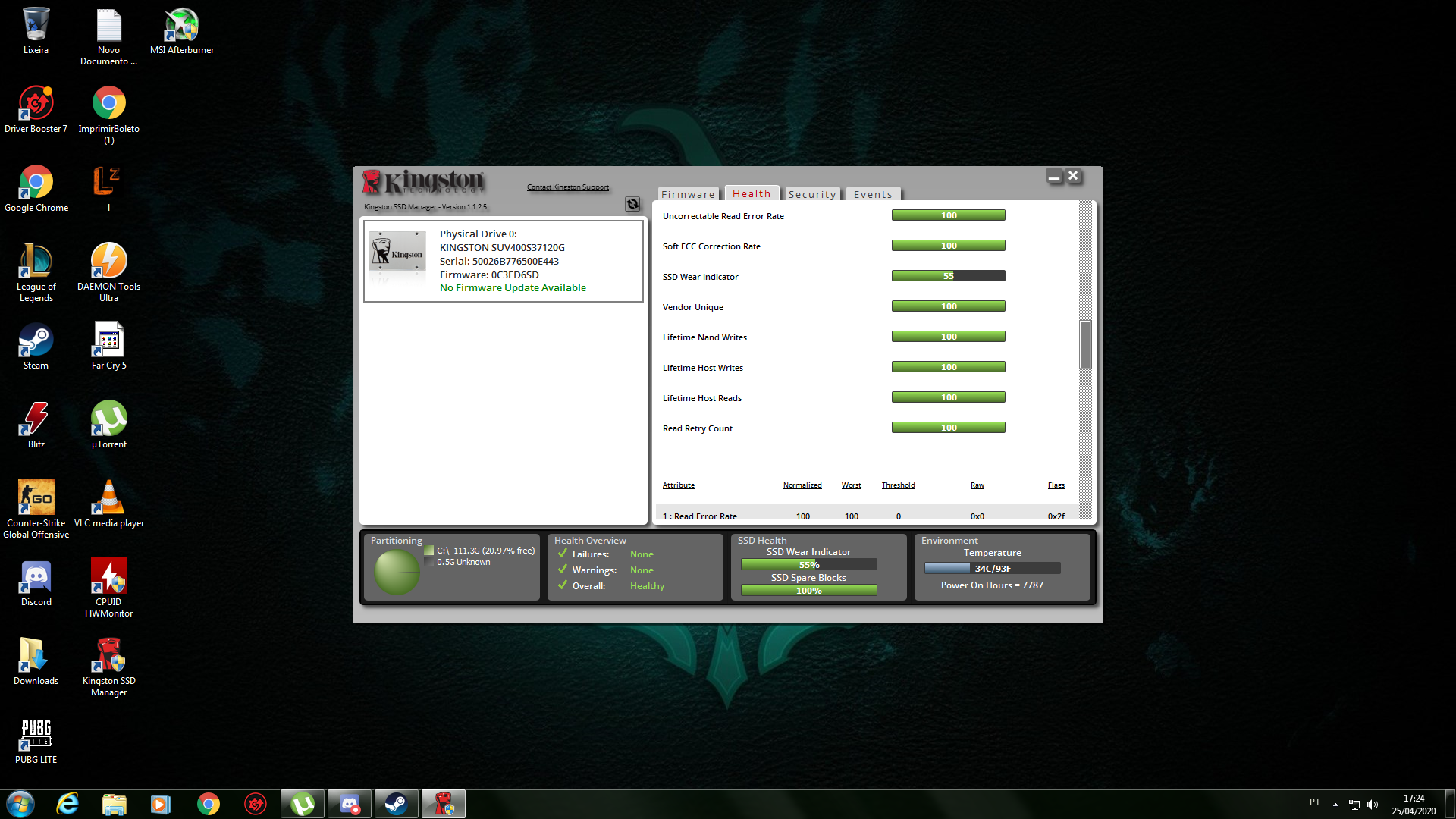The width and height of the screenshot is (1456, 819).
Task: Click the Overall: Healthy status text
Action: pos(618,586)
